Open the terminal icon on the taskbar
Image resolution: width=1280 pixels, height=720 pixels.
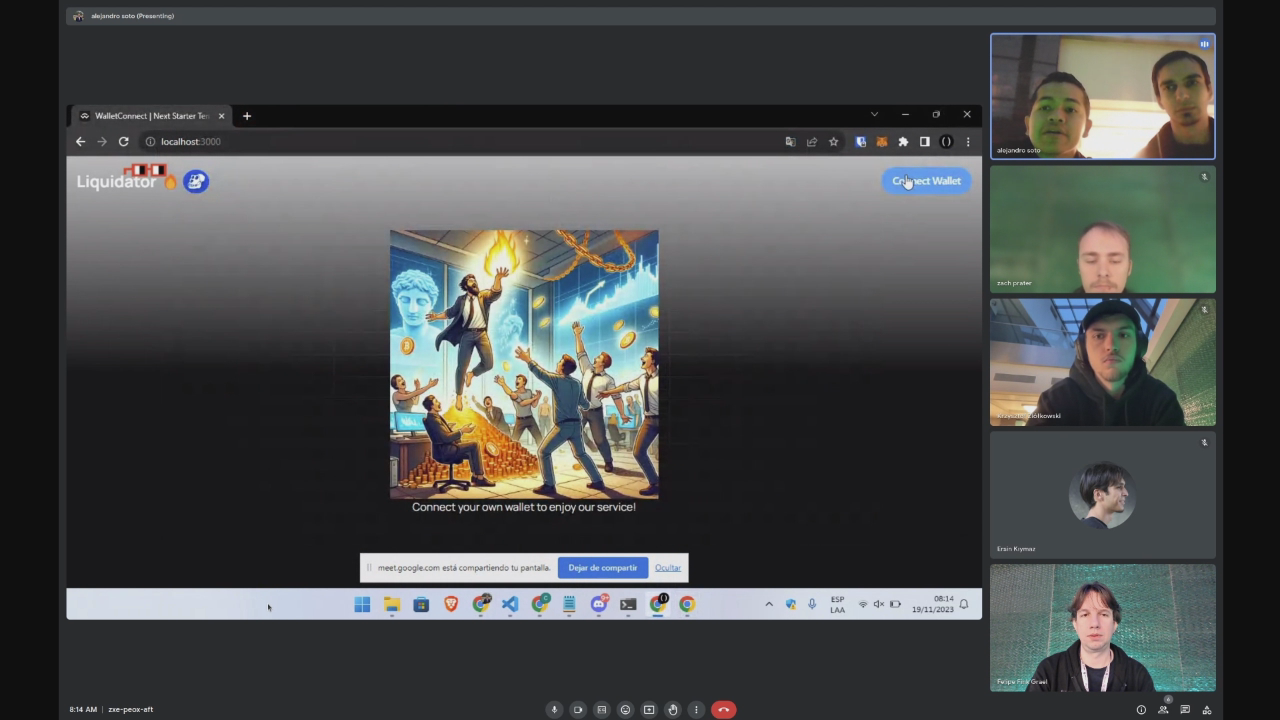[x=628, y=604]
